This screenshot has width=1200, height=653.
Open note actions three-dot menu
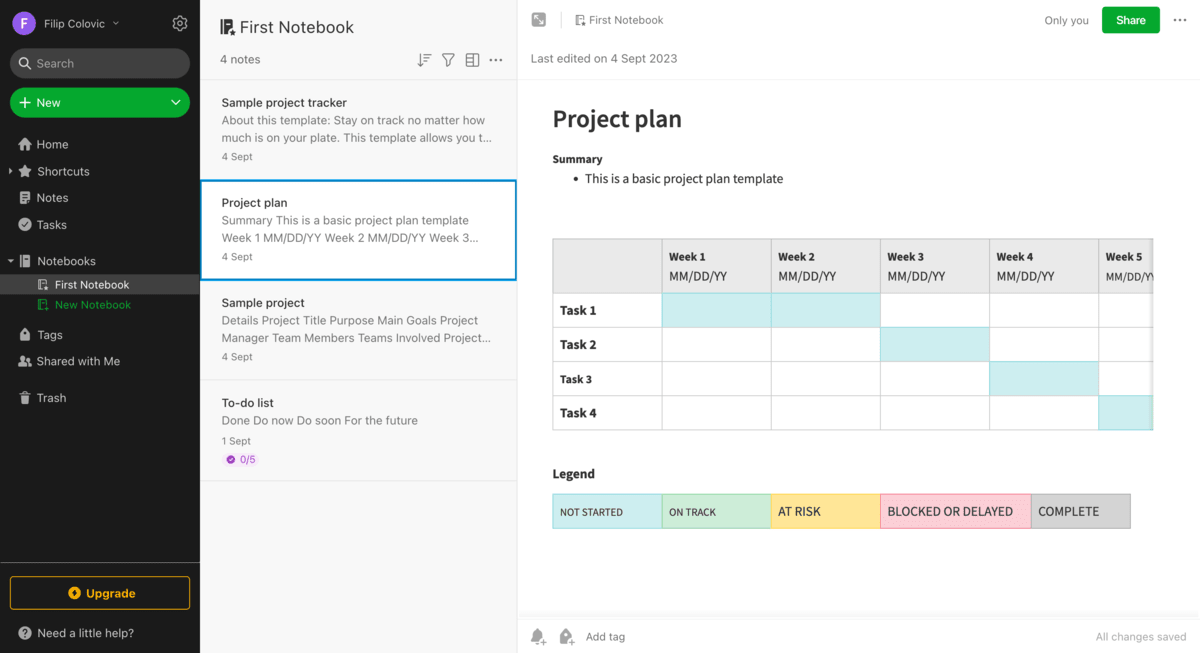(1180, 20)
